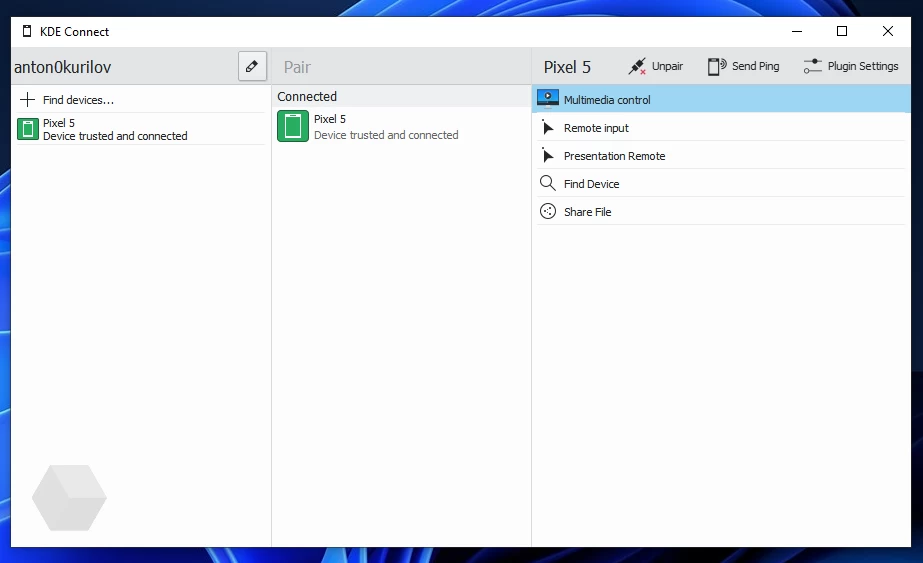Click the Remote input cursor icon
Viewport: 923px width, 563px height.
pos(548,128)
